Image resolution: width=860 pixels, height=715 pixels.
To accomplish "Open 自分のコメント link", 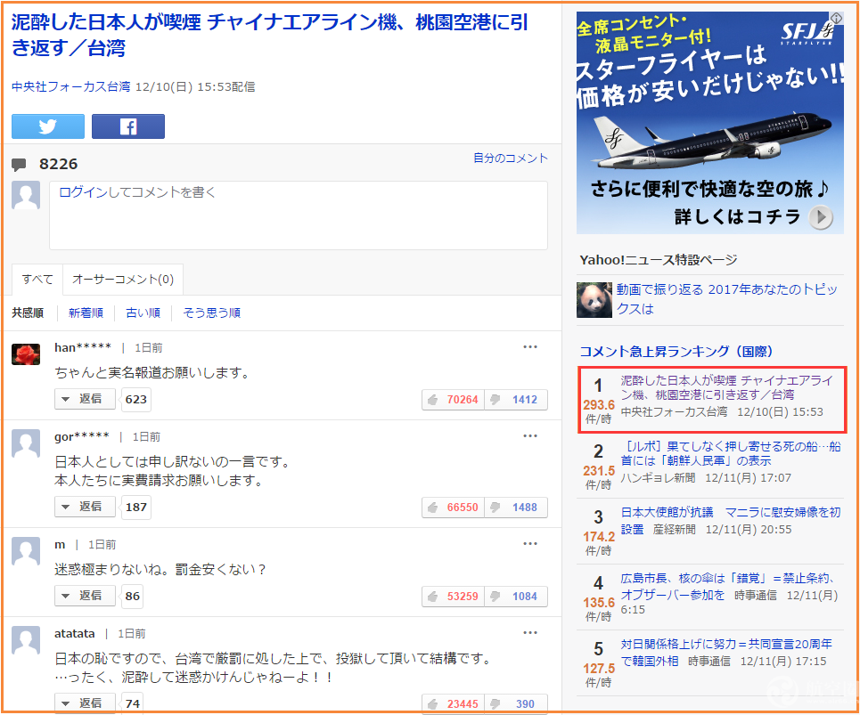I will pyautogui.click(x=510, y=158).
